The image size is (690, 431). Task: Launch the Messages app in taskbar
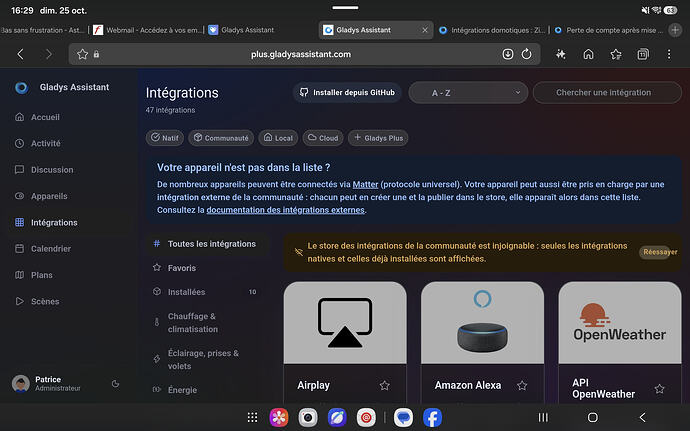coord(403,417)
